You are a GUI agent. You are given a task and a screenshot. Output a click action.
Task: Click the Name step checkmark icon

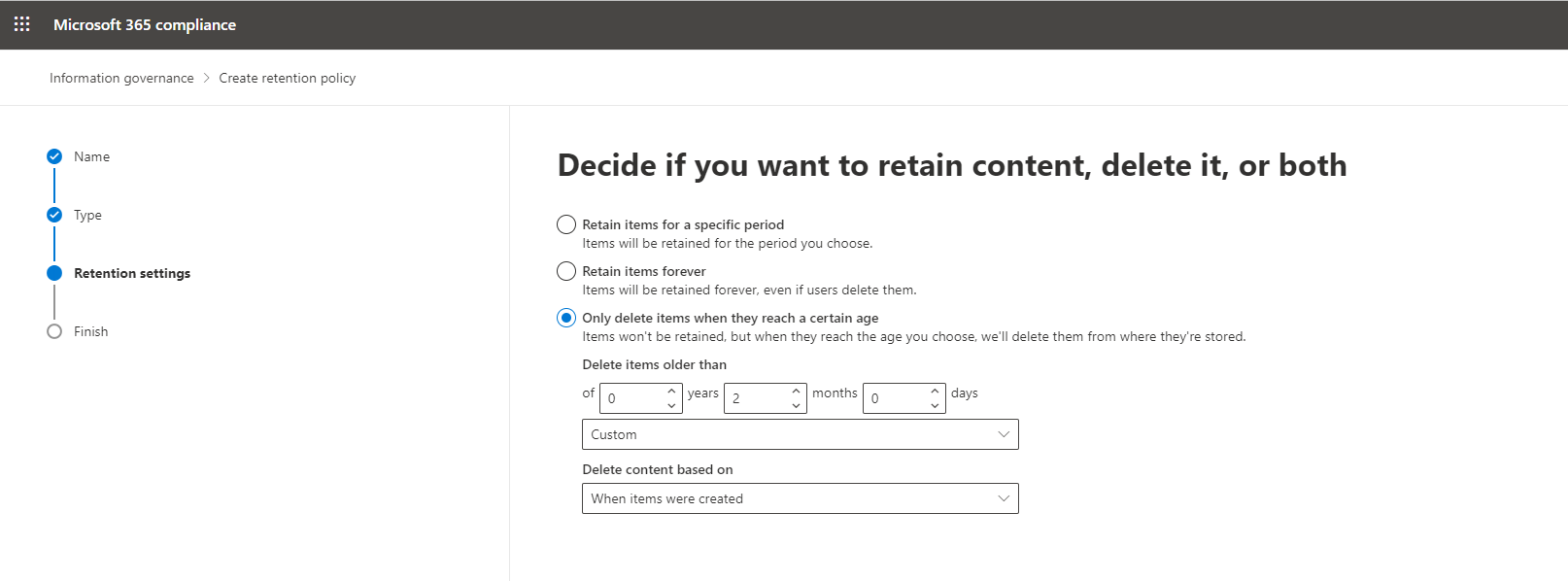pyautogui.click(x=54, y=156)
